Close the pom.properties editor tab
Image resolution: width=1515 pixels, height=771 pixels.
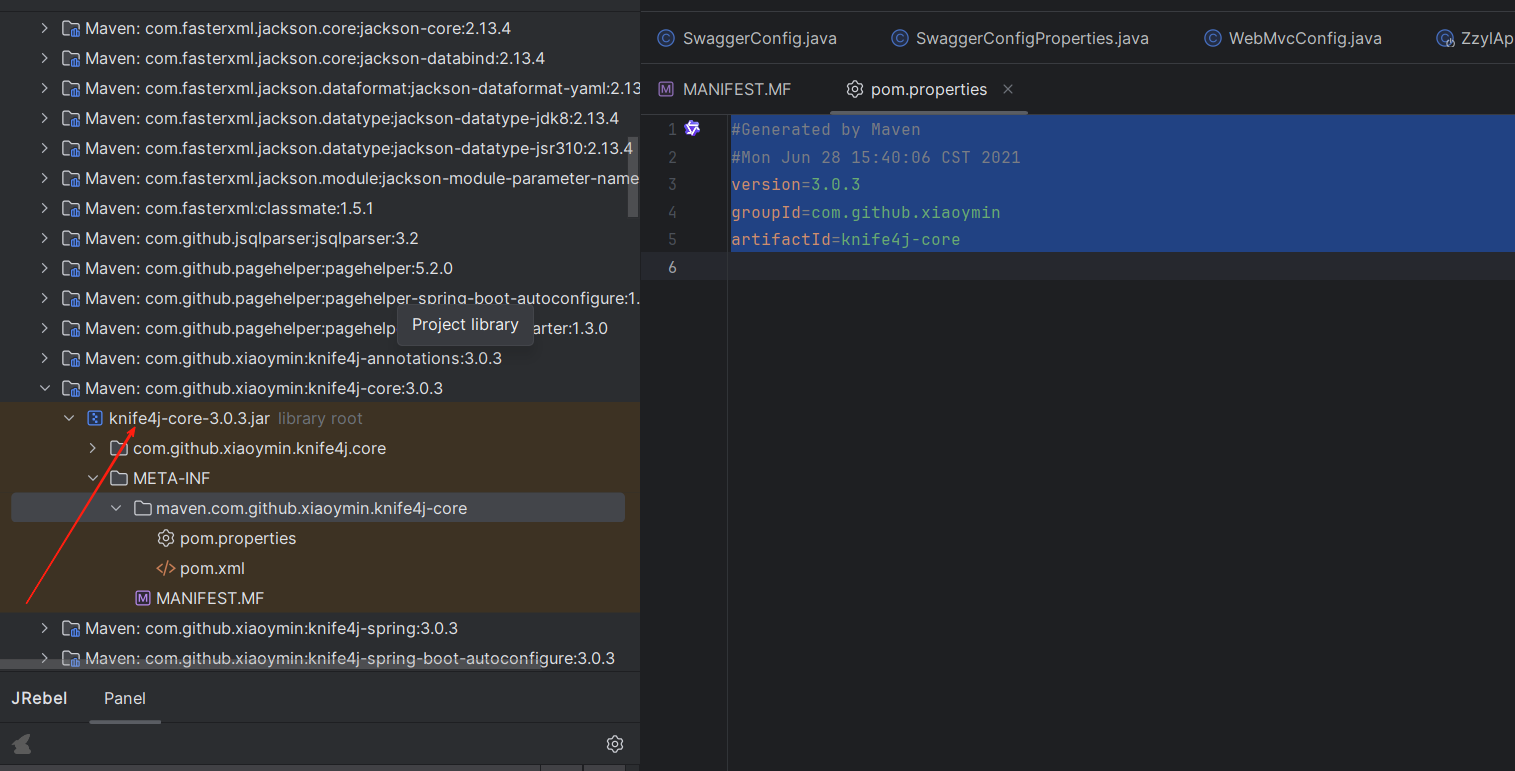tap(1007, 89)
